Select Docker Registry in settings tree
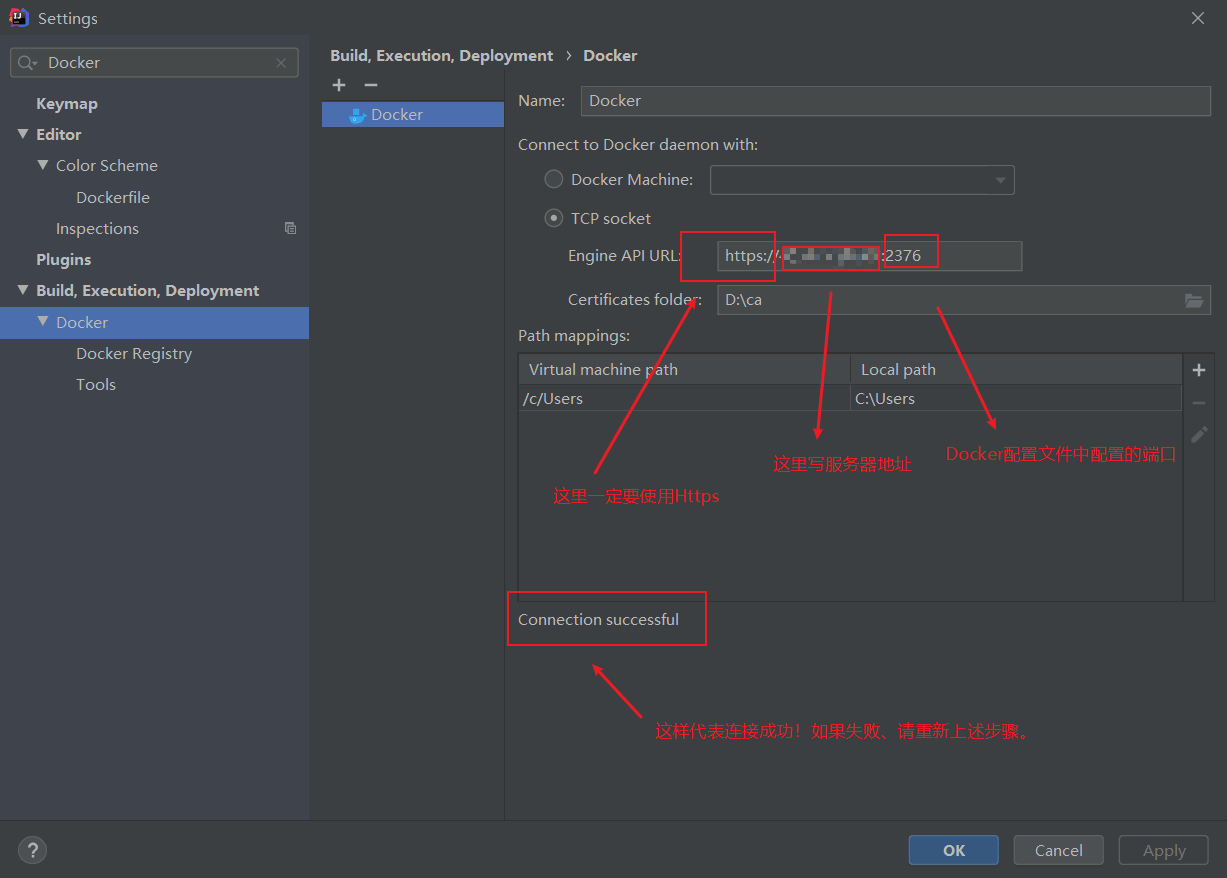 pyautogui.click(x=134, y=353)
